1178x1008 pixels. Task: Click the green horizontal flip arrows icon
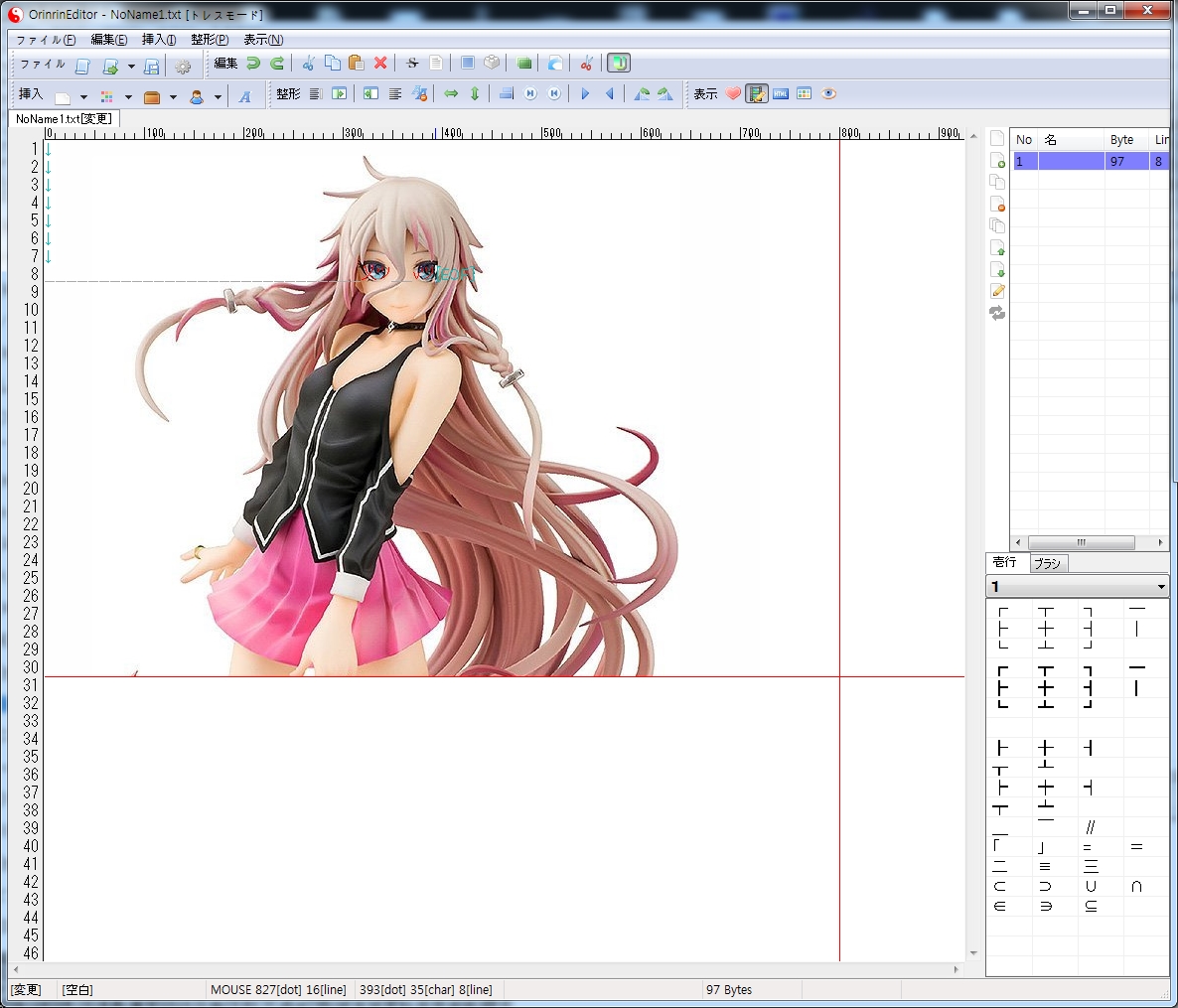click(x=451, y=94)
